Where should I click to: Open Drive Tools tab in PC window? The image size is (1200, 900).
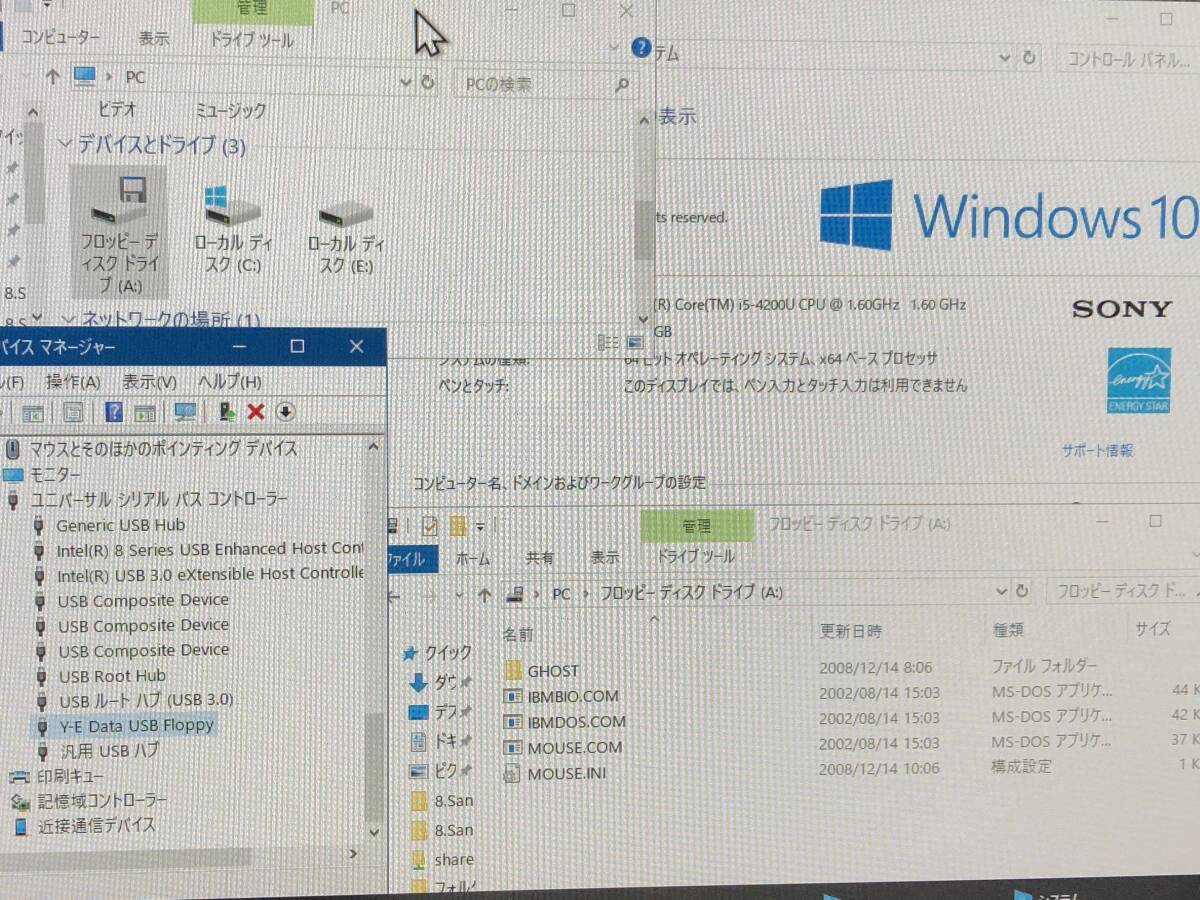coord(251,40)
